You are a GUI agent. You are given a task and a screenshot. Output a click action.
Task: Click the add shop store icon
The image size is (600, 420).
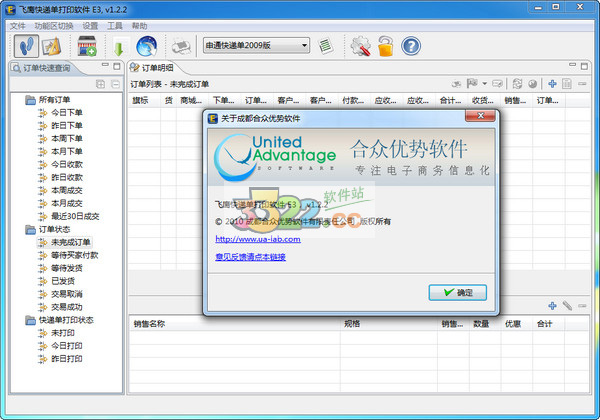(x=87, y=46)
